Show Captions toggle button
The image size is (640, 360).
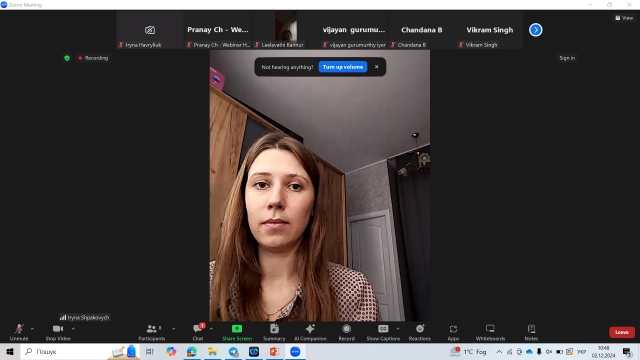pos(383,332)
